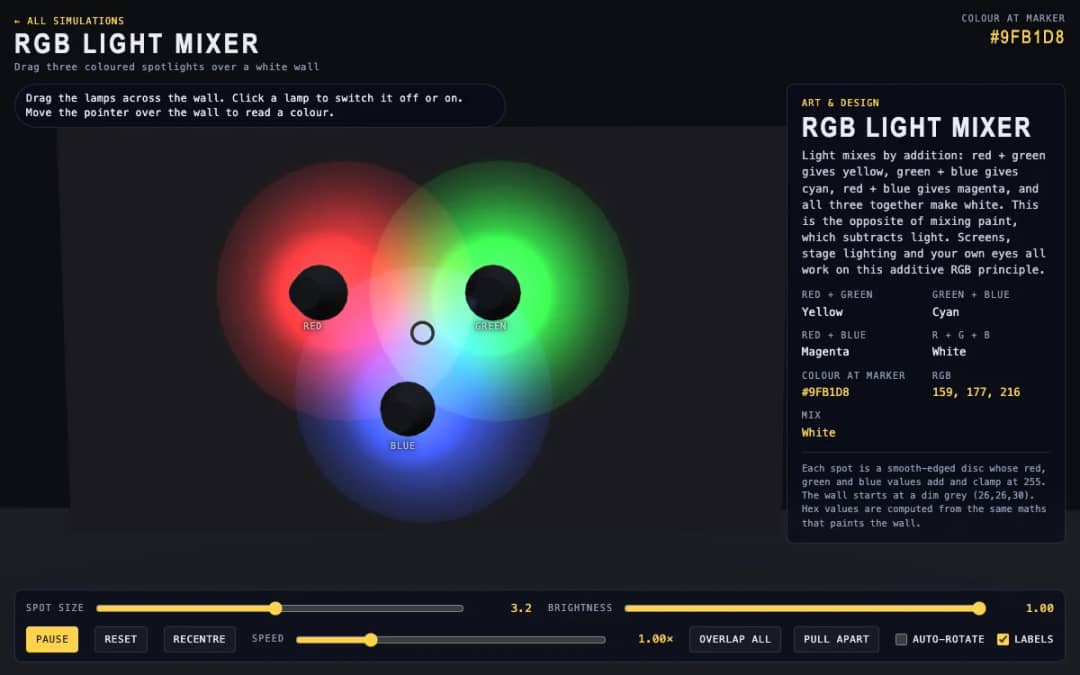The width and height of the screenshot is (1080, 675).
Task: Click the GREEN lamp label
Action: click(x=490, y=326)
